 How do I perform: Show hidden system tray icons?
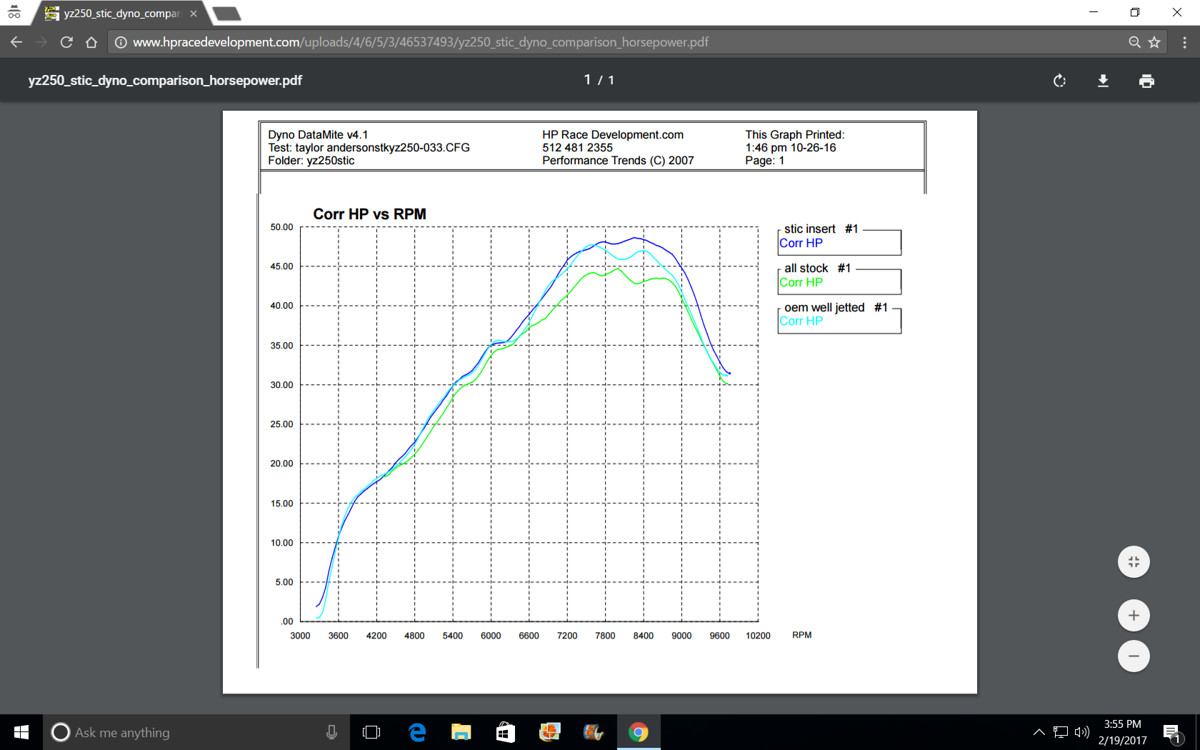pyautogui.click(x=1039, y=732)
